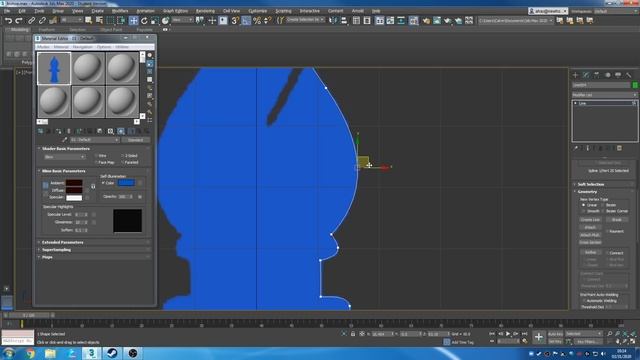The image size is (640, 360).
Task: Open the selection filter dropdown in main toolbar
Action: tap(72, 20)
